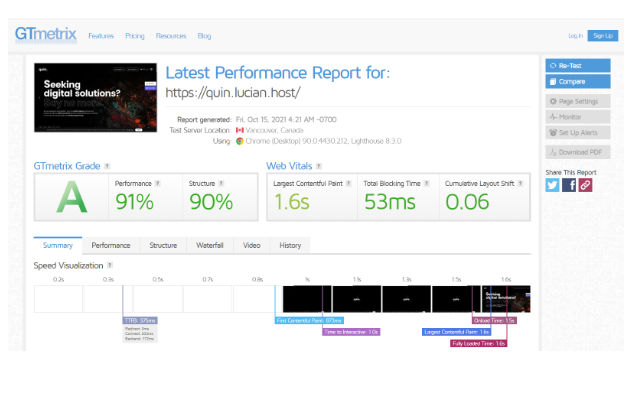Click the Re-Test button

click(578, 66)
